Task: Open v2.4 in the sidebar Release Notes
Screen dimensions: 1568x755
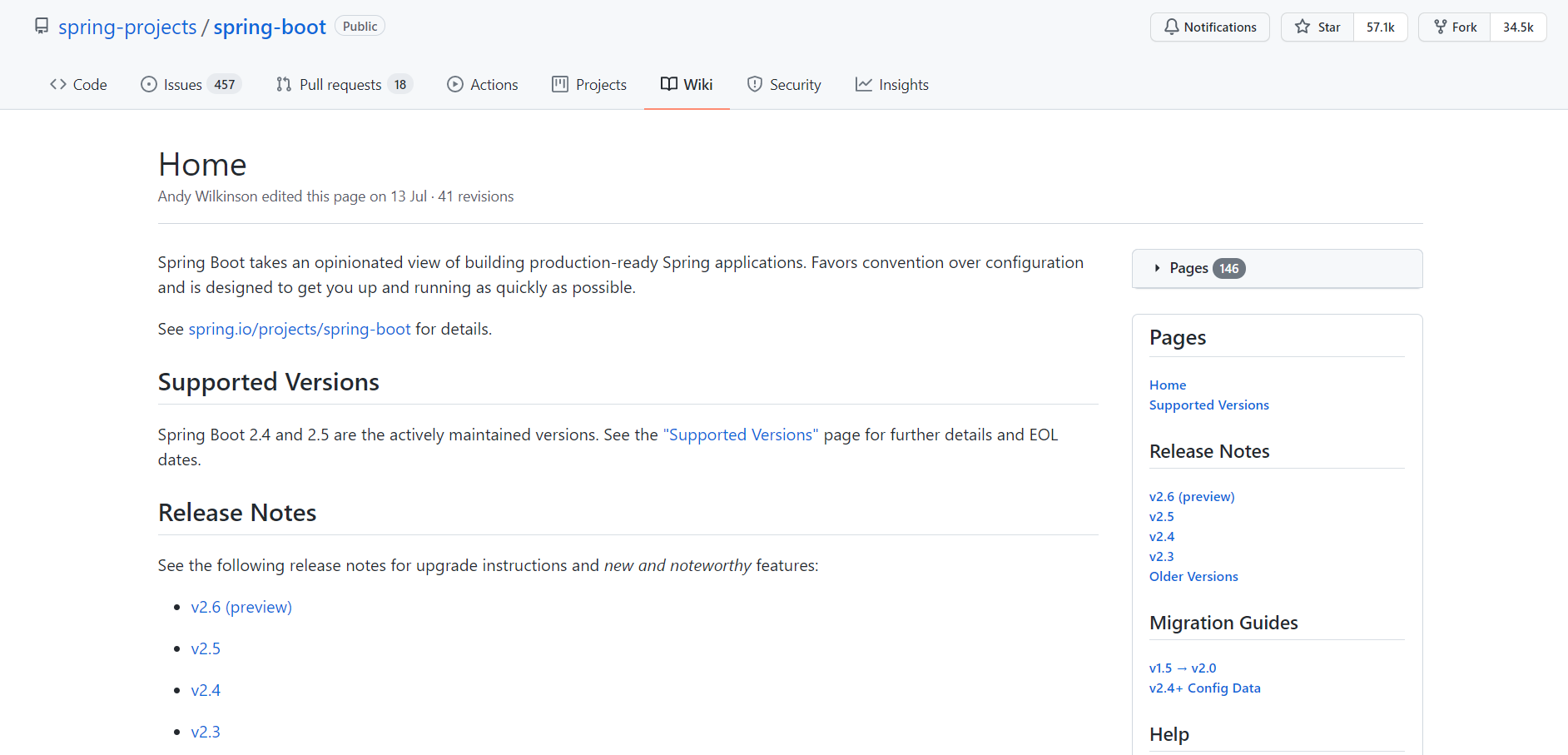Action: click(1162, 536)
